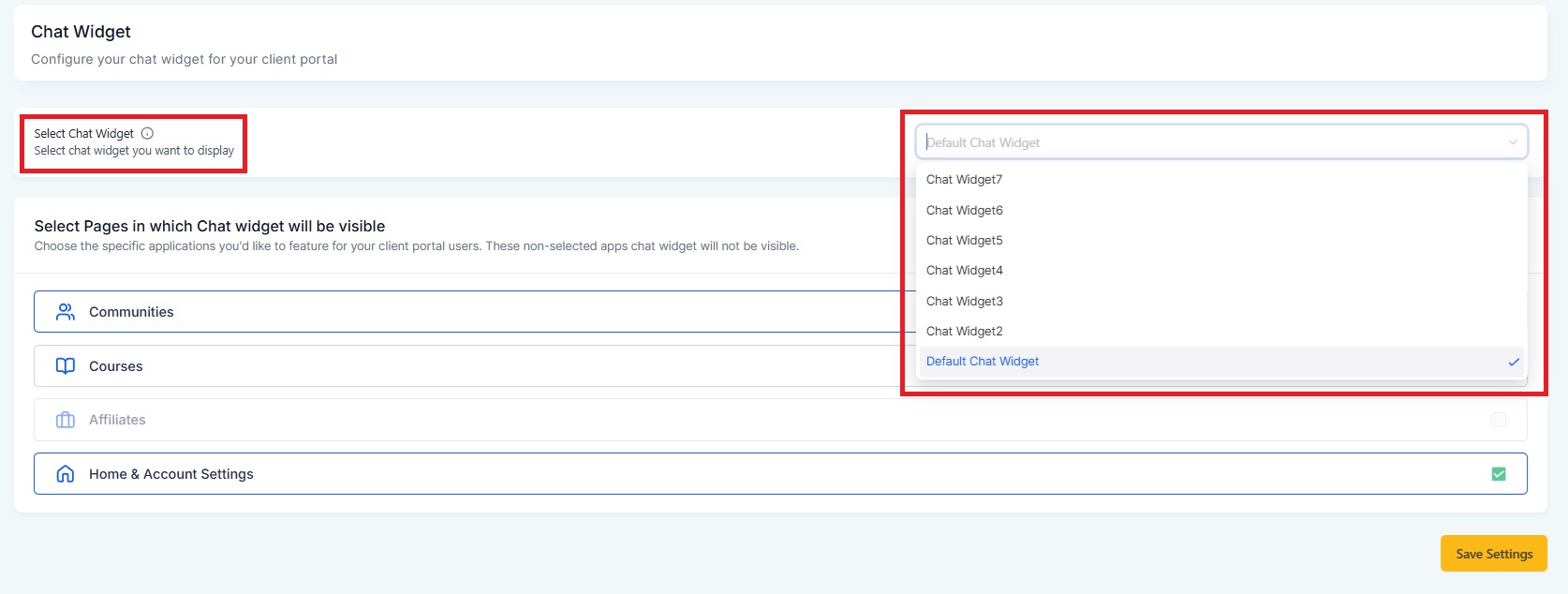This screenshot has height=594, width=1568.
Task: Click the checkmark icon next to Default Chat Widget
Action: (1513, 362)
